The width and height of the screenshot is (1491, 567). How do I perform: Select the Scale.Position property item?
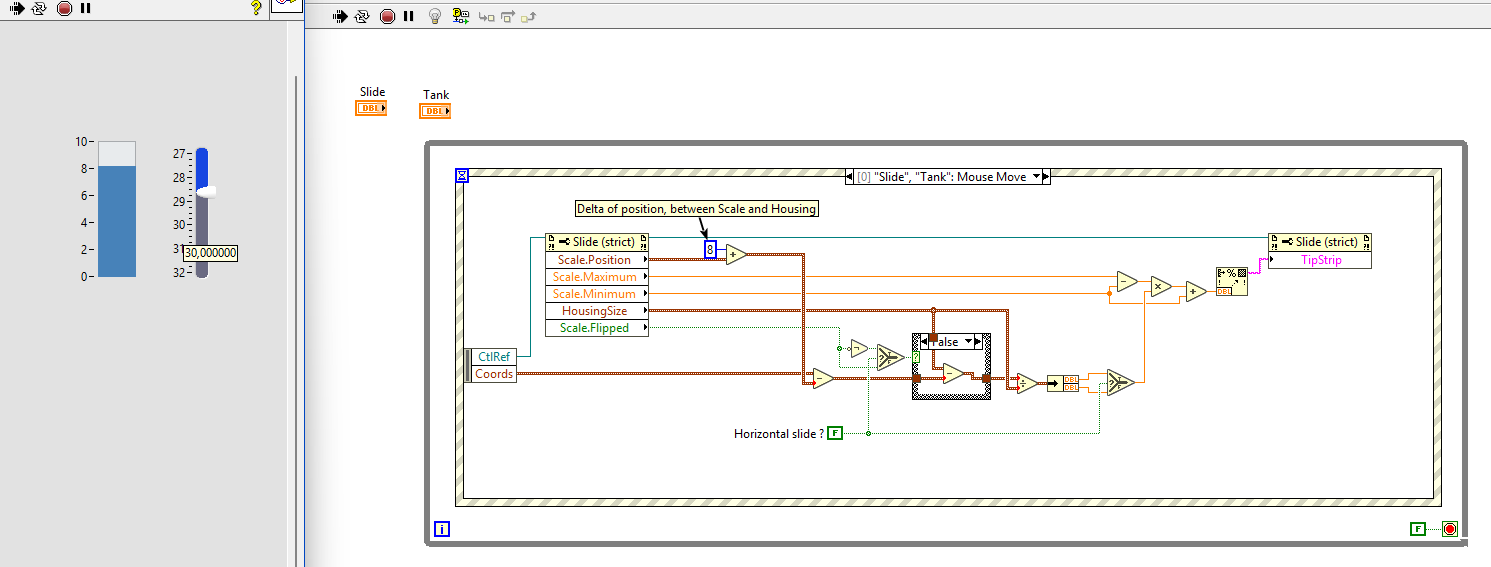point(595,260)
